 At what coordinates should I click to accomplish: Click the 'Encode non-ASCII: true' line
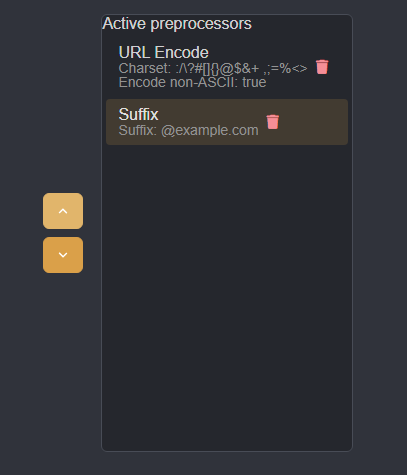tap(192, 82)
